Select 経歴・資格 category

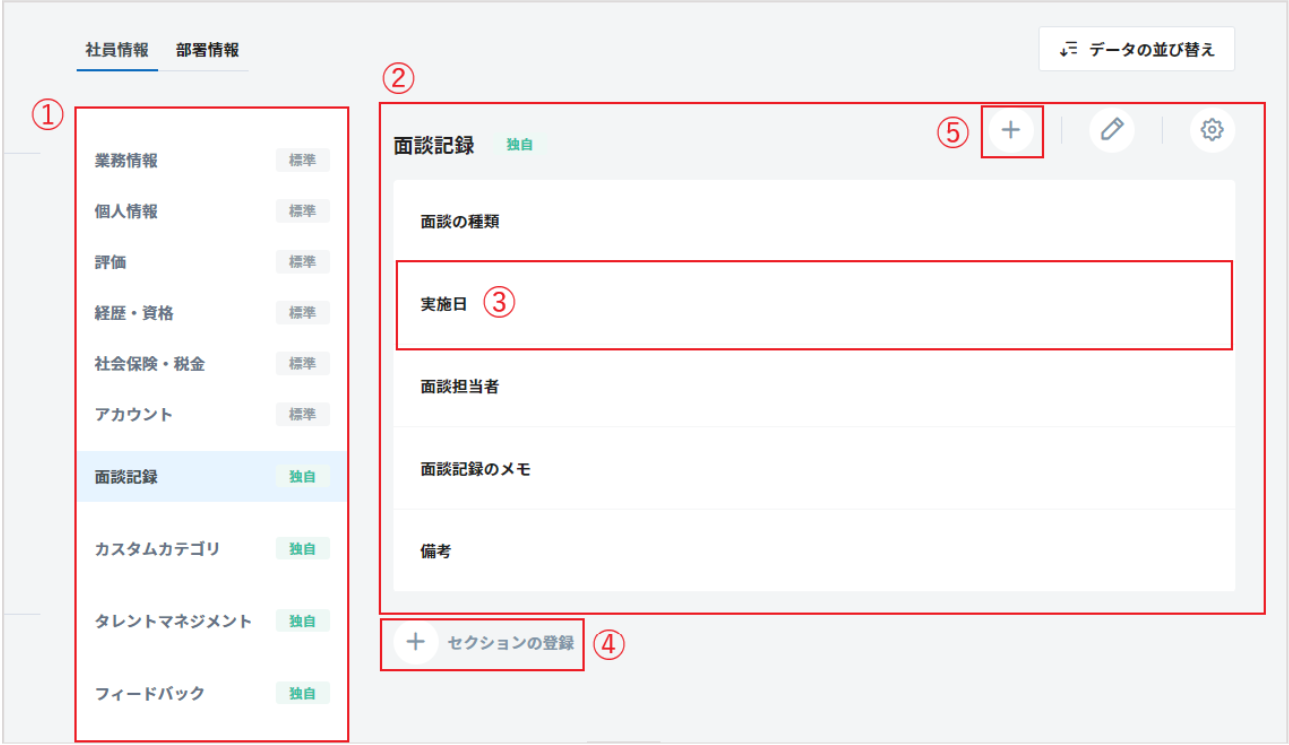(134, 313)
